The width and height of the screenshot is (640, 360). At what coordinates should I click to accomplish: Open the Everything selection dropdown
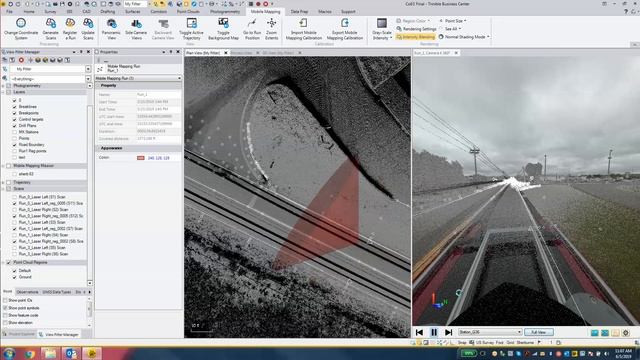coord(88,79)
